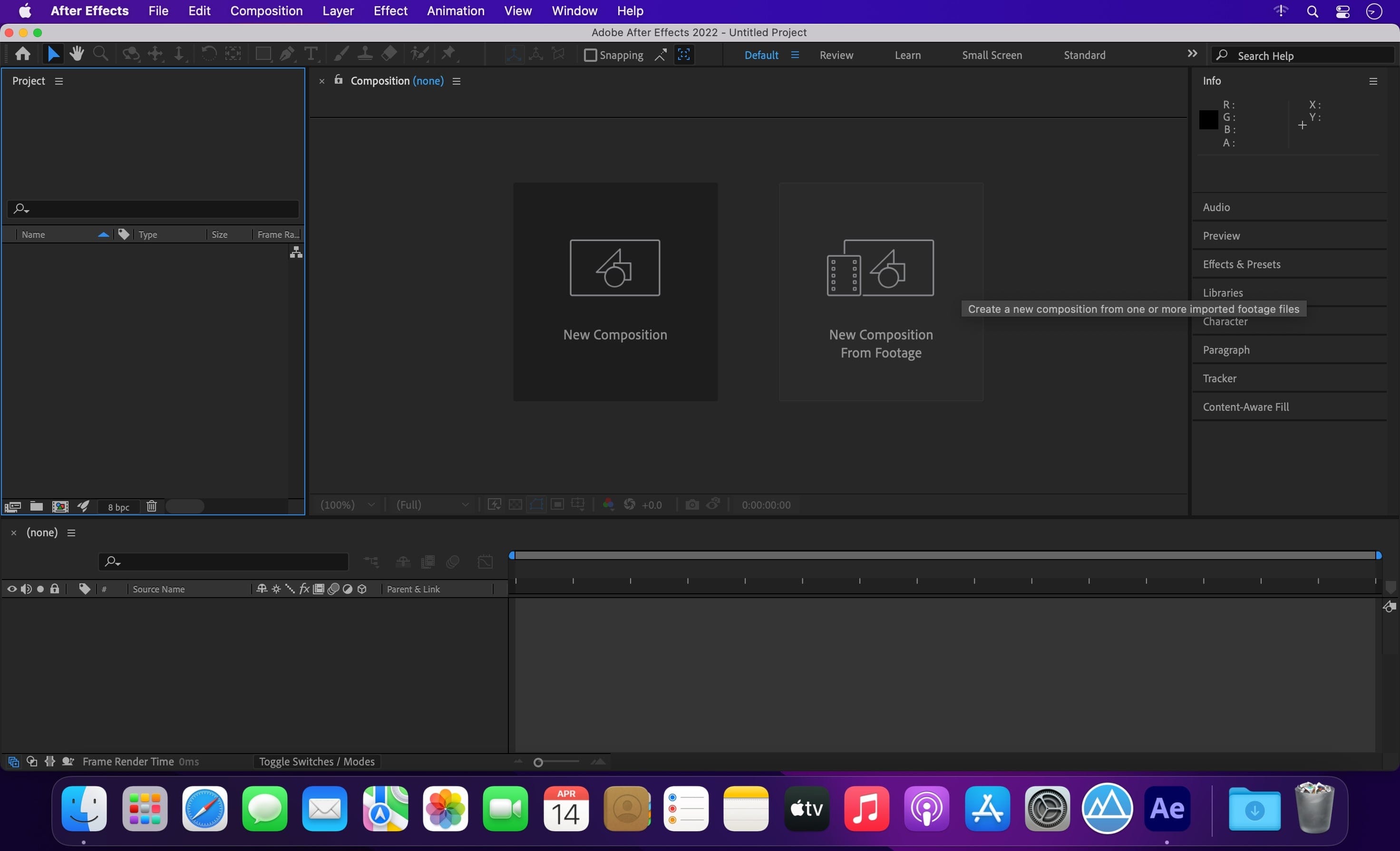
Task: Click New Composition button
Action: pyautogui.click(x=614, y=291)
